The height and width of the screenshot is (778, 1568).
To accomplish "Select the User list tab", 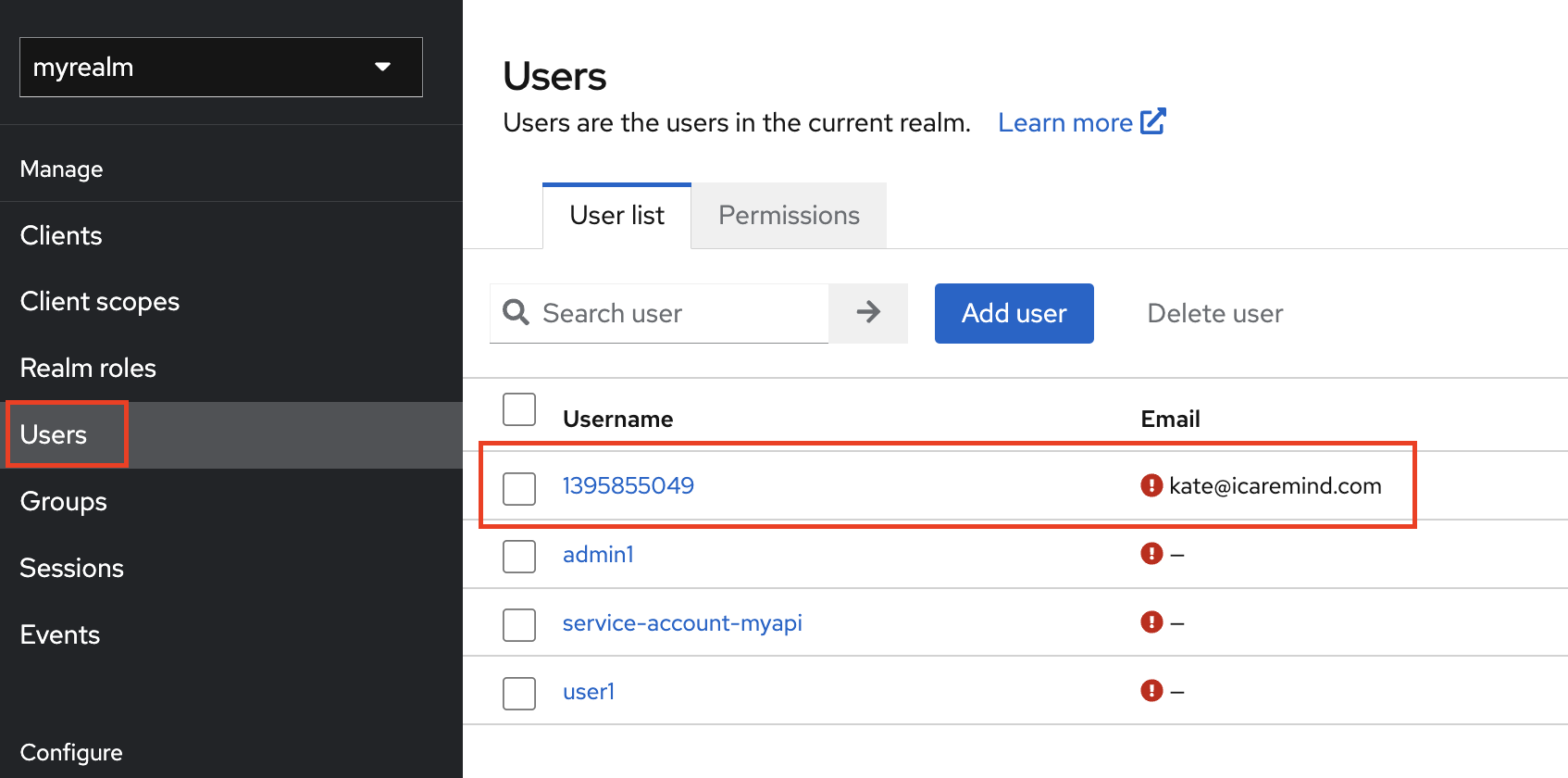I will pos(616,216).
